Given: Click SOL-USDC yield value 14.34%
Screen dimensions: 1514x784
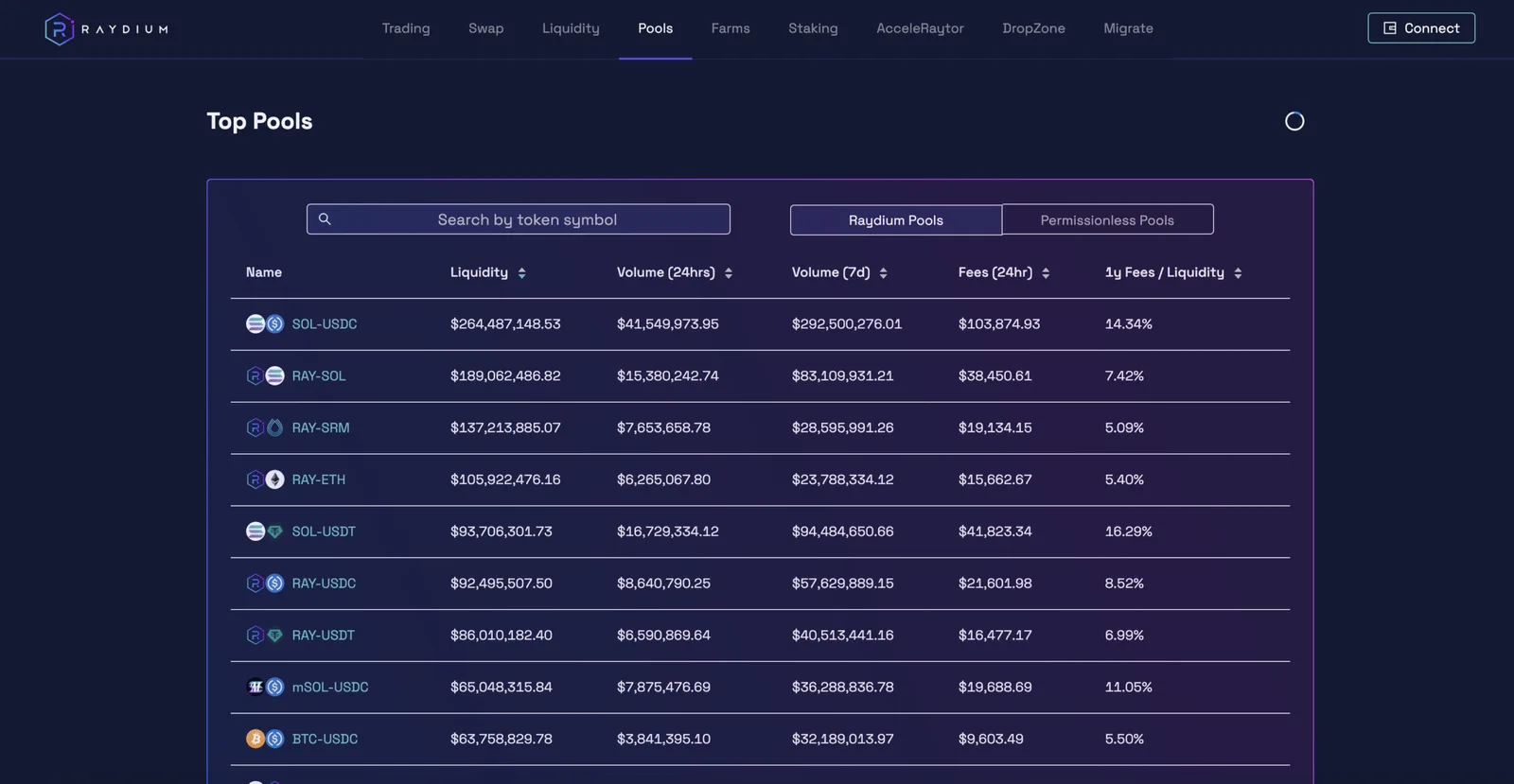Looking at the screenshot, I should click(1129, 324).
